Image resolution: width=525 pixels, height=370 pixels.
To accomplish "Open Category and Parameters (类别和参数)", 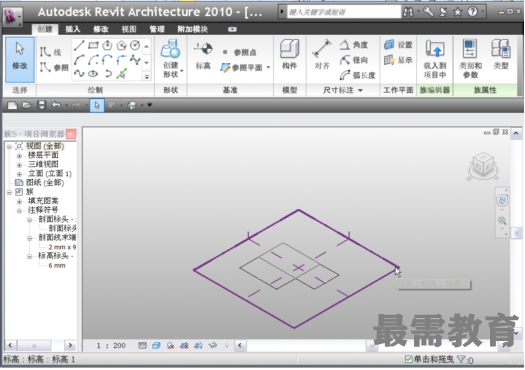I will [x=470, y=59].
